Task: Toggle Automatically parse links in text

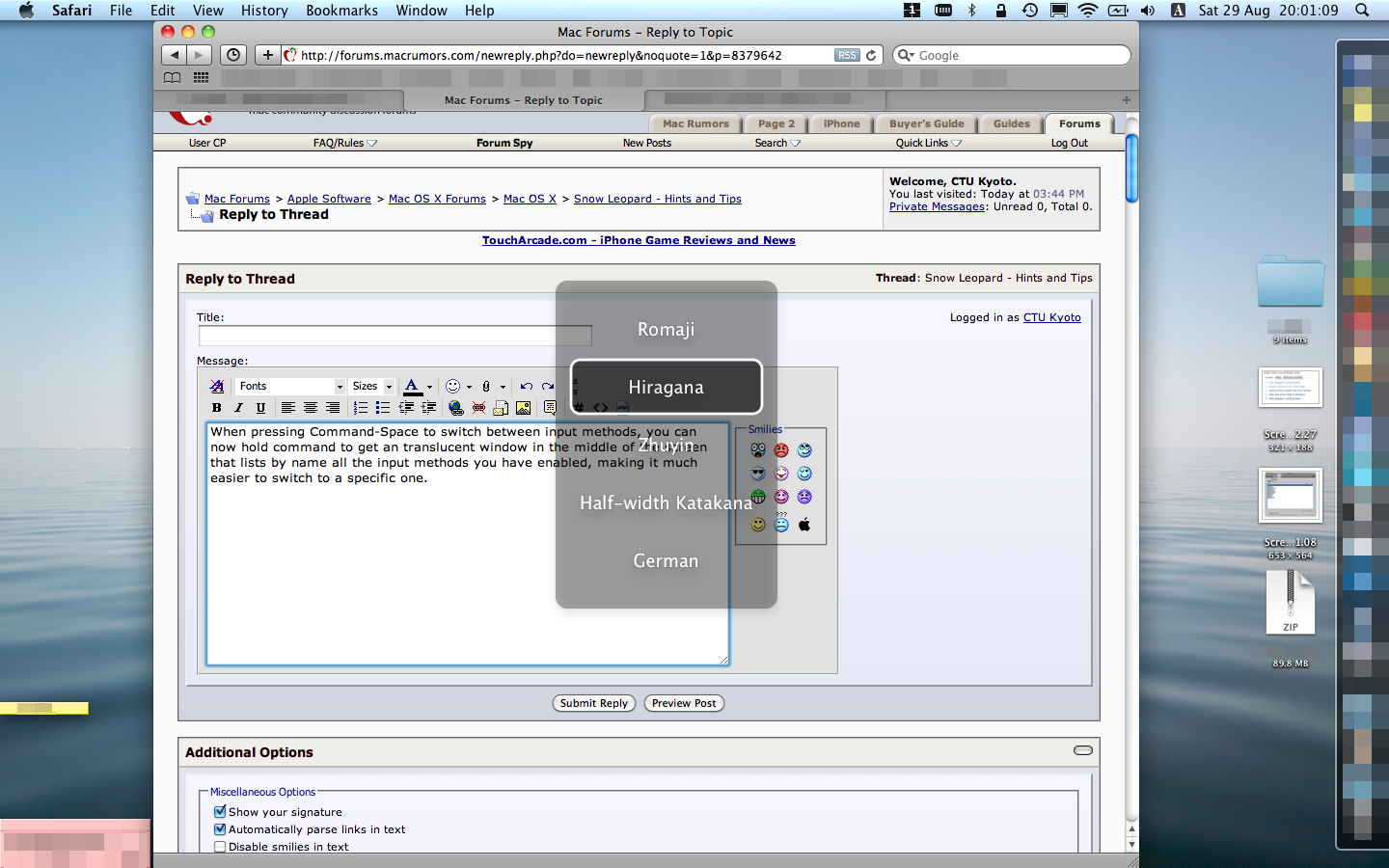Action: [x=220, y=828]
